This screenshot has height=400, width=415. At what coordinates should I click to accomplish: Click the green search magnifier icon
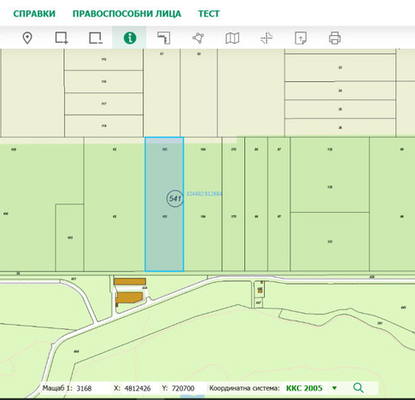point(358,388)
